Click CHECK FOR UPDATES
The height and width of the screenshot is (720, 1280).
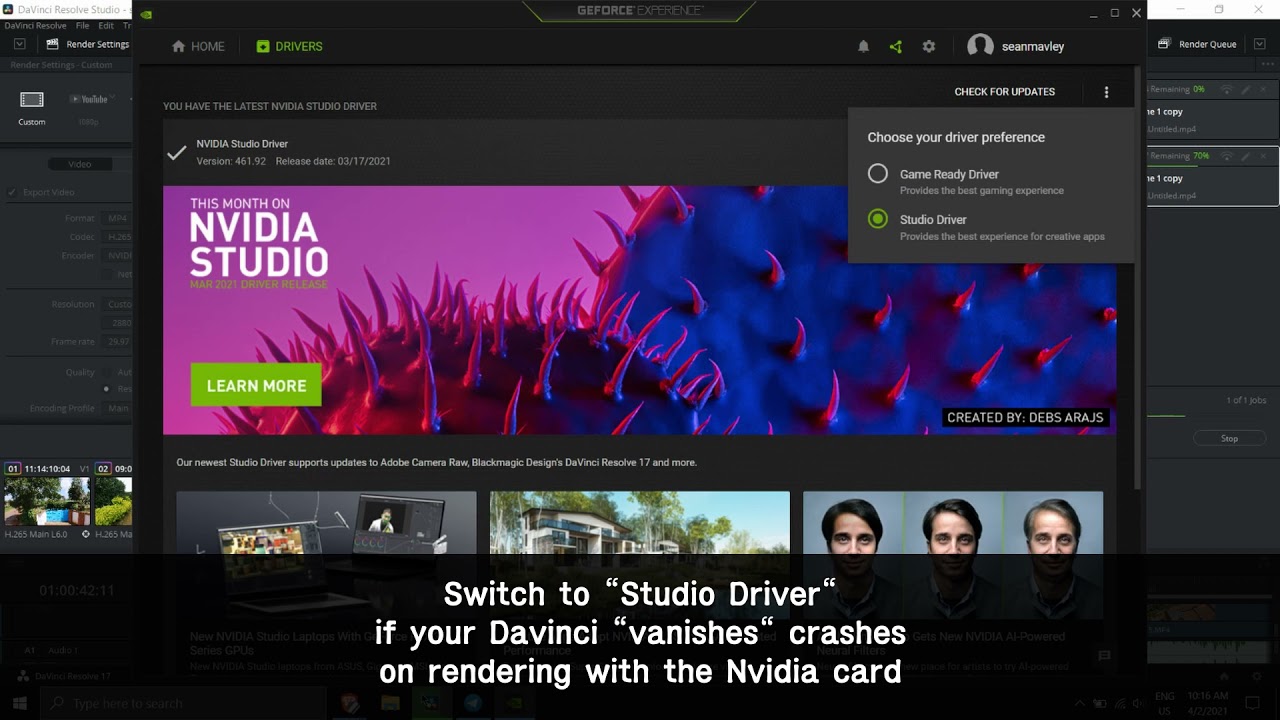1004,92
